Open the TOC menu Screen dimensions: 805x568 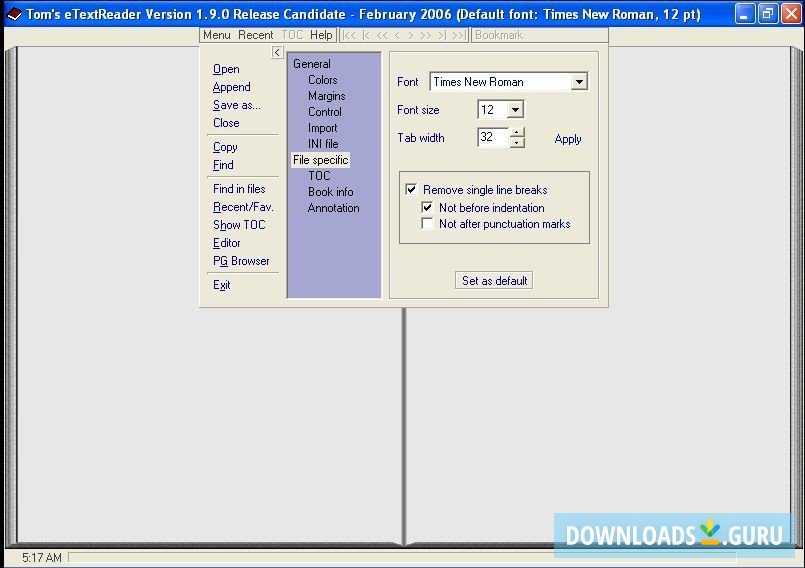coord(292,35)
